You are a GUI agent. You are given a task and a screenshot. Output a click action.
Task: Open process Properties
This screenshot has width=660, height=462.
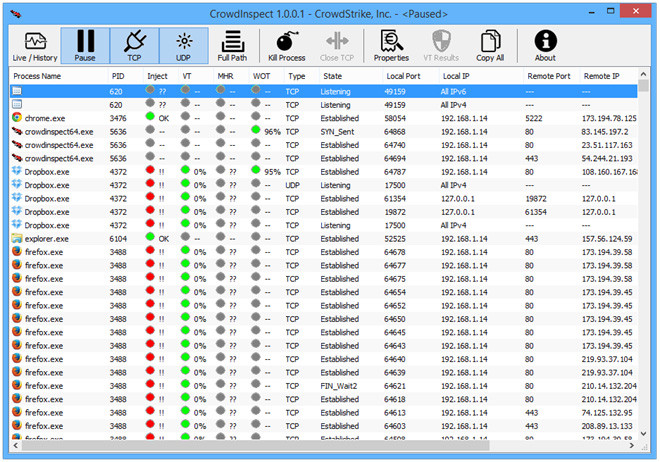click(x=391, y=46)
